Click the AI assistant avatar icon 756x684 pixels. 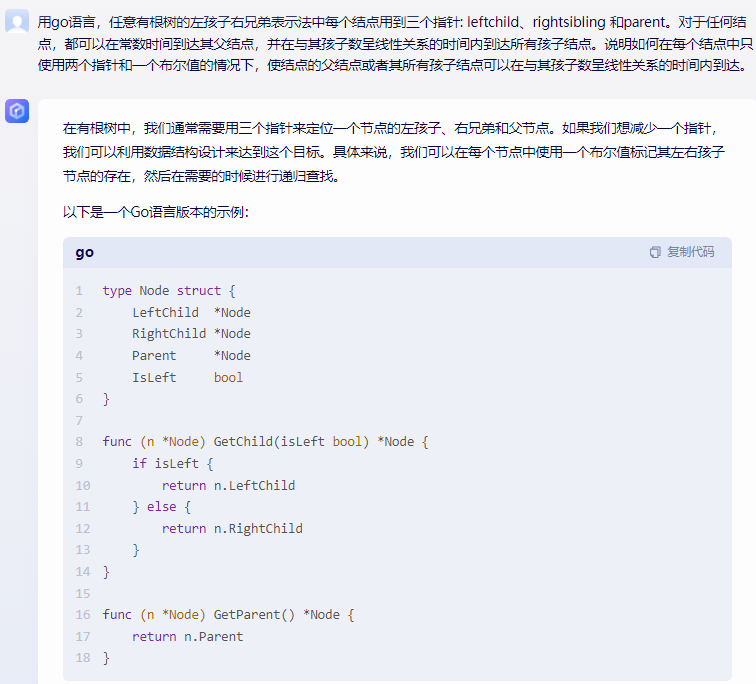click(17, 111)
